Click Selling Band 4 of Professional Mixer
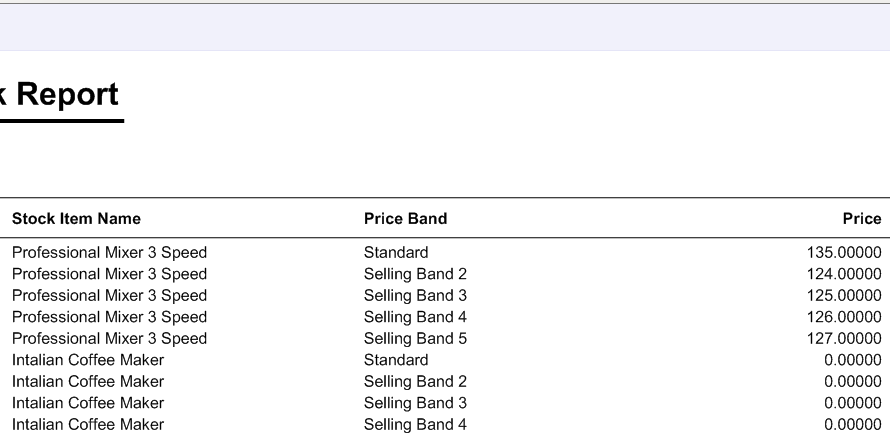The width and height of the screenshot is (890, 438). click(x=415, y=317)
